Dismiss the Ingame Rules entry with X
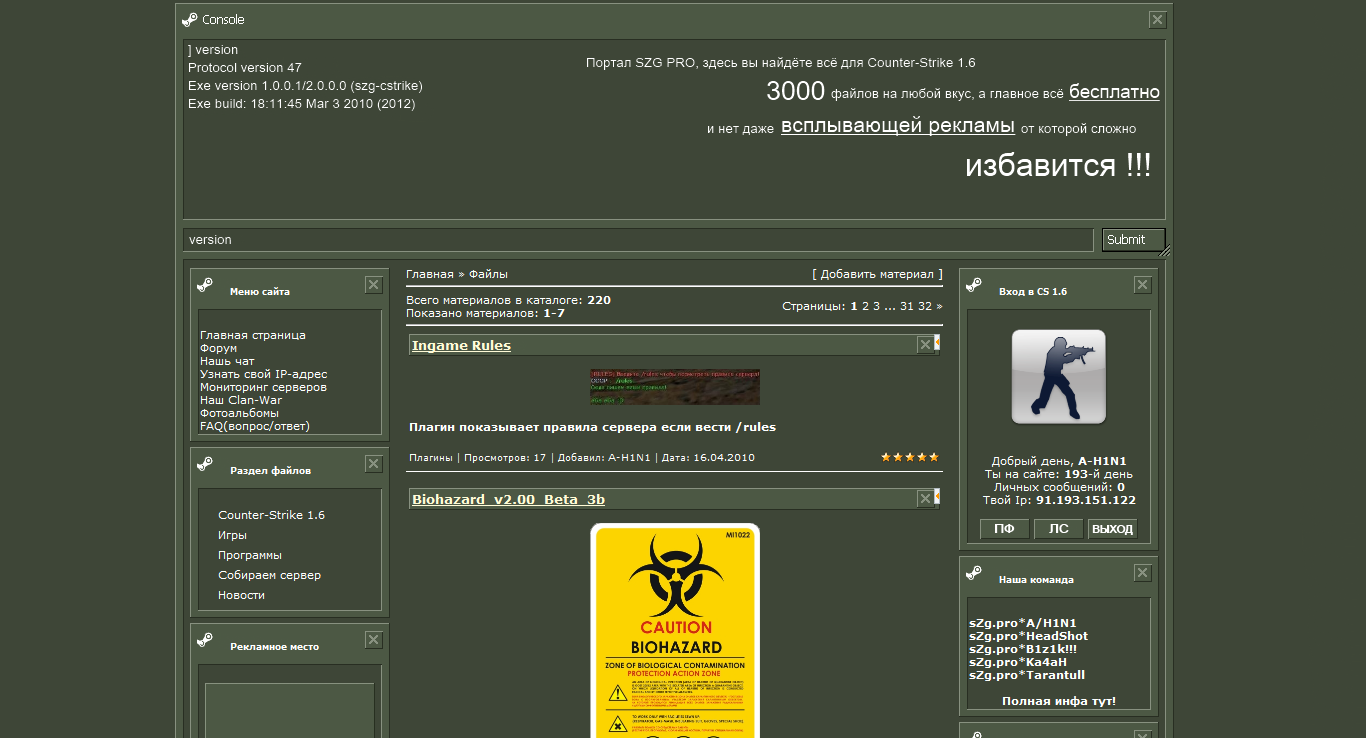The height and width of the screenshot is (738, 1366). [925, 345]
